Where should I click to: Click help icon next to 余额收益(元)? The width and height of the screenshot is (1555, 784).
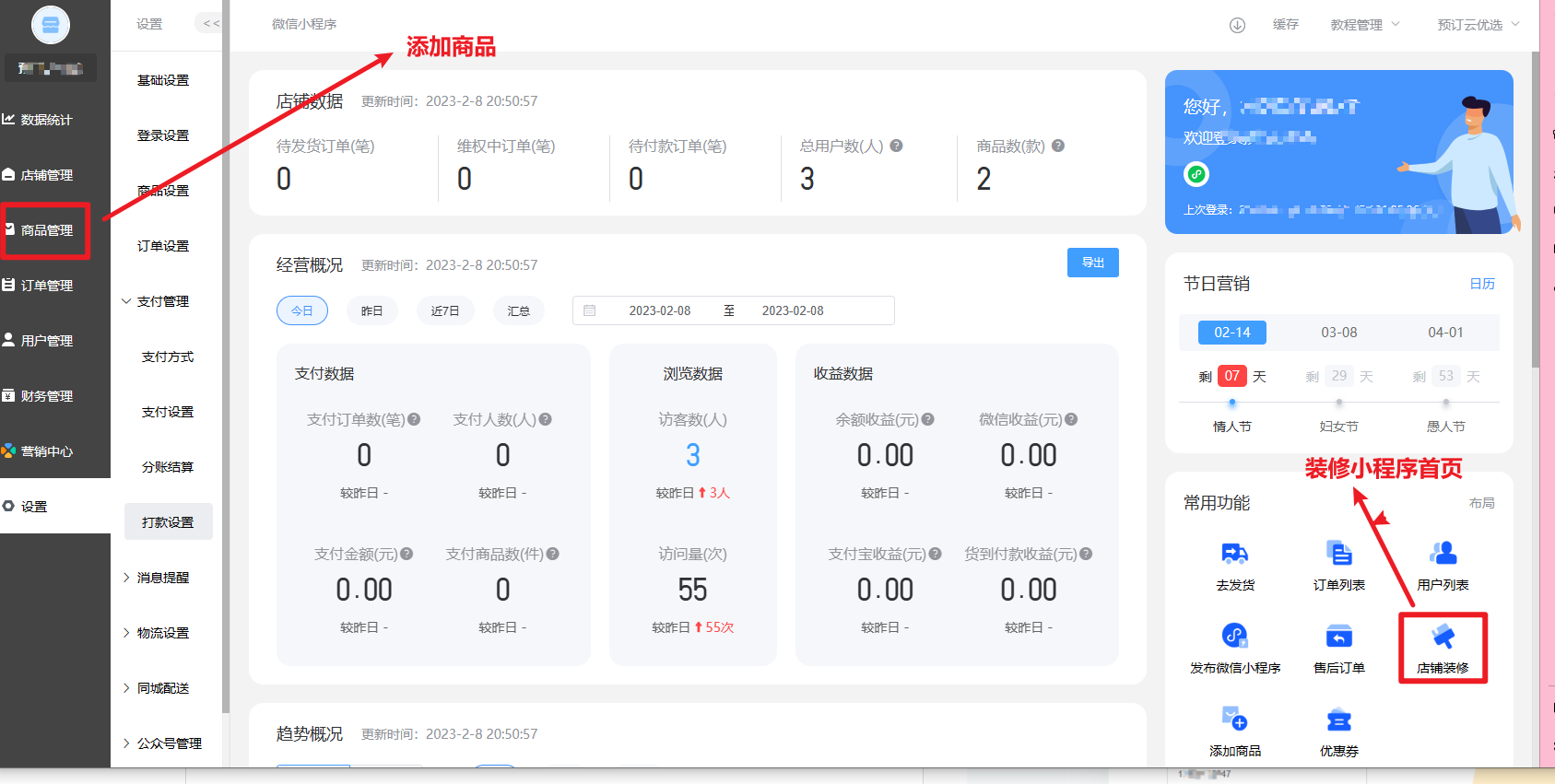[x=928, y=419]
